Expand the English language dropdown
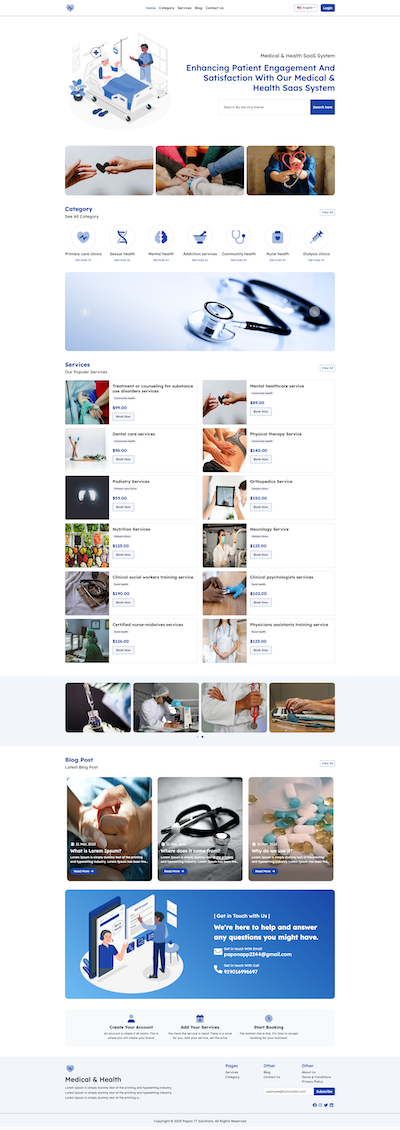The height and width of the screenshot is (1130, 400). coord(306,8)
